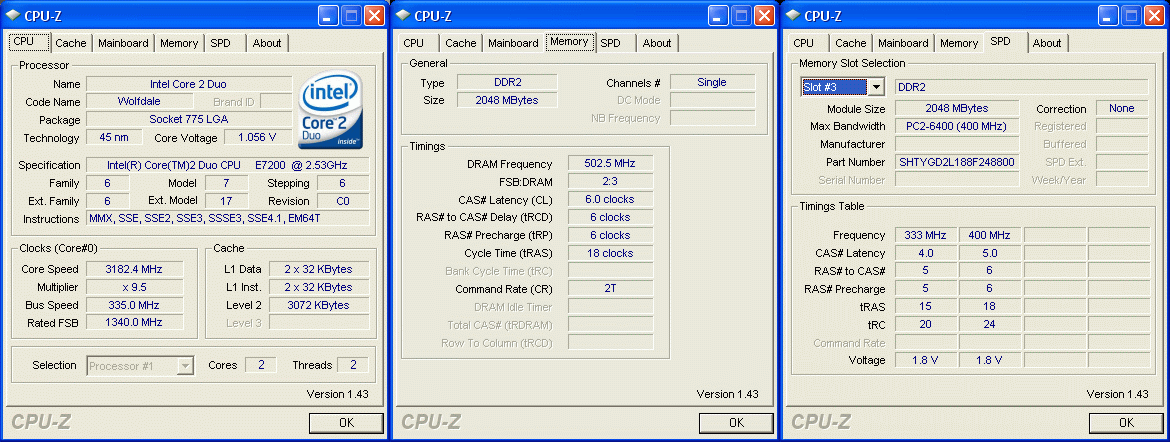This screenshot has height=442, width=1170.
Task: Click the 335.0 MHz bus speed value
Action: click(135, 305)
